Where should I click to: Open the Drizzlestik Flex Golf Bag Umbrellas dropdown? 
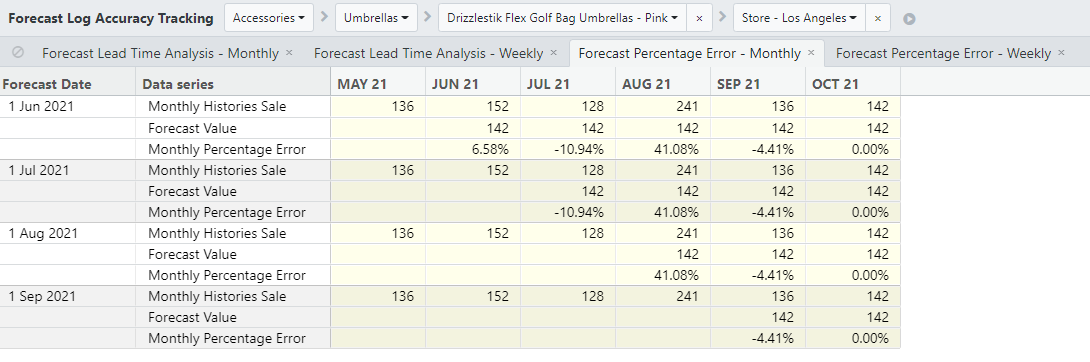click(562, 19)
